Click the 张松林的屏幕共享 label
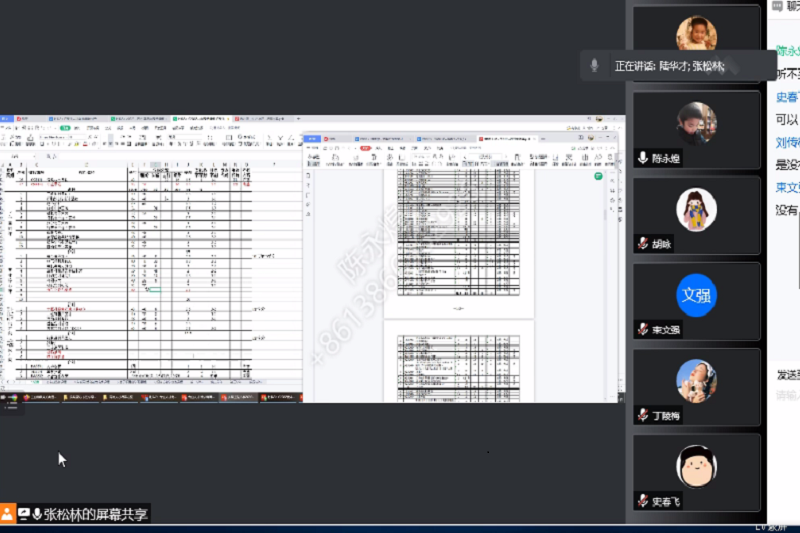The height and width of the screenshot is (533, 800). tap(96, 514)
